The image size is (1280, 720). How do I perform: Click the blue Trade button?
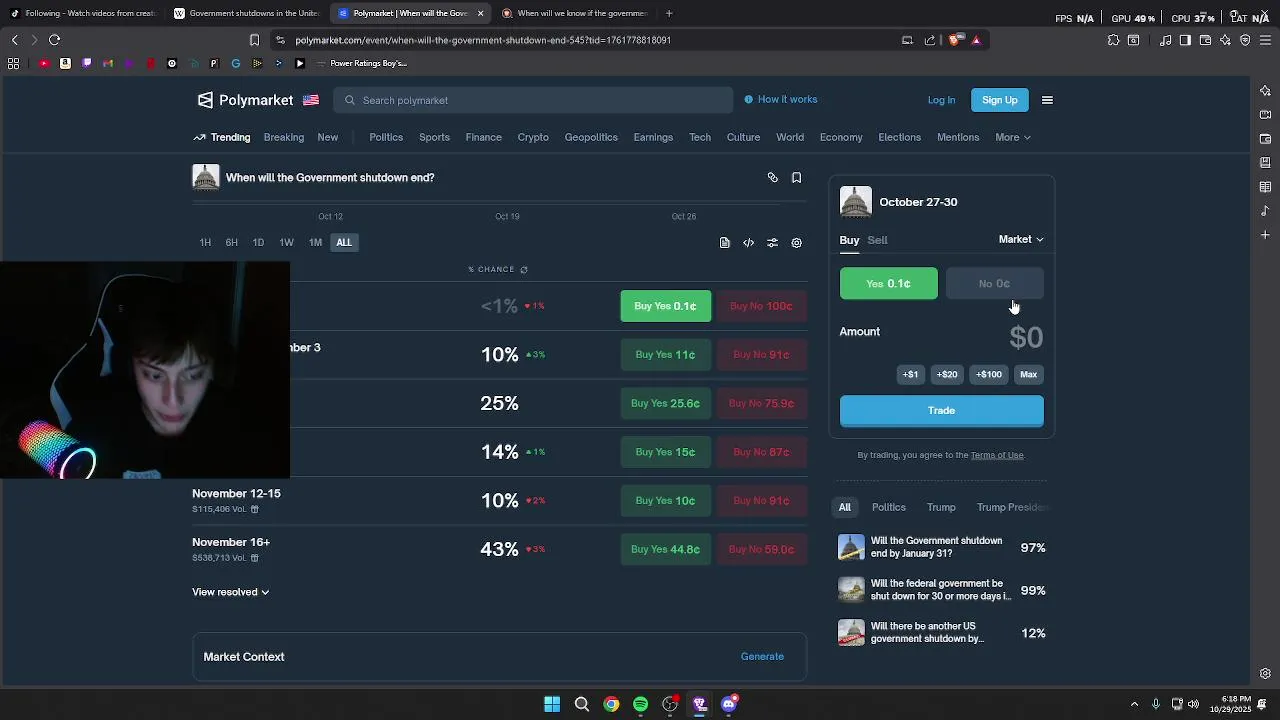coord(941,411)
